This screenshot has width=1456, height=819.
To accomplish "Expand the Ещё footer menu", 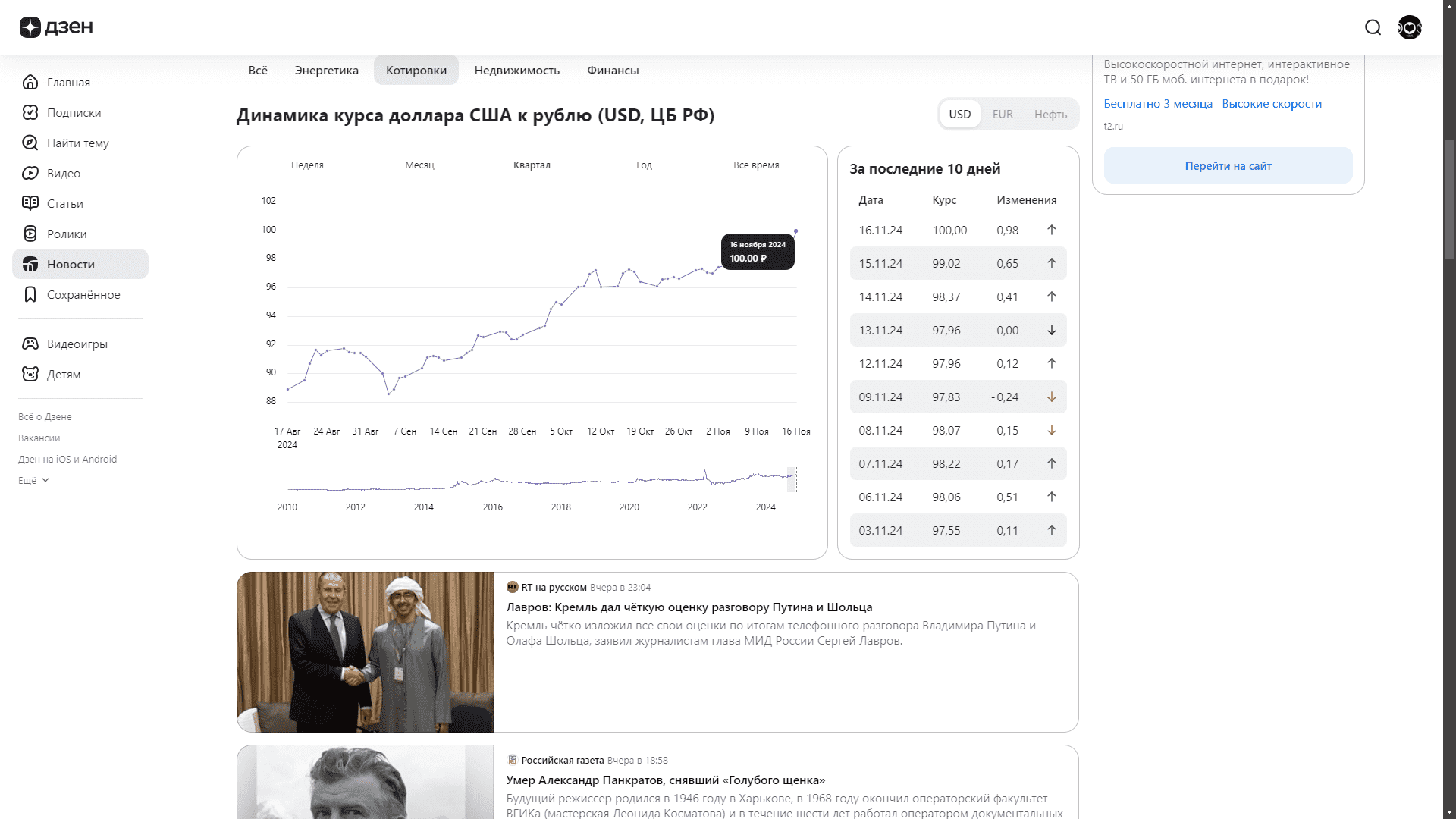I will click(33, 480).
